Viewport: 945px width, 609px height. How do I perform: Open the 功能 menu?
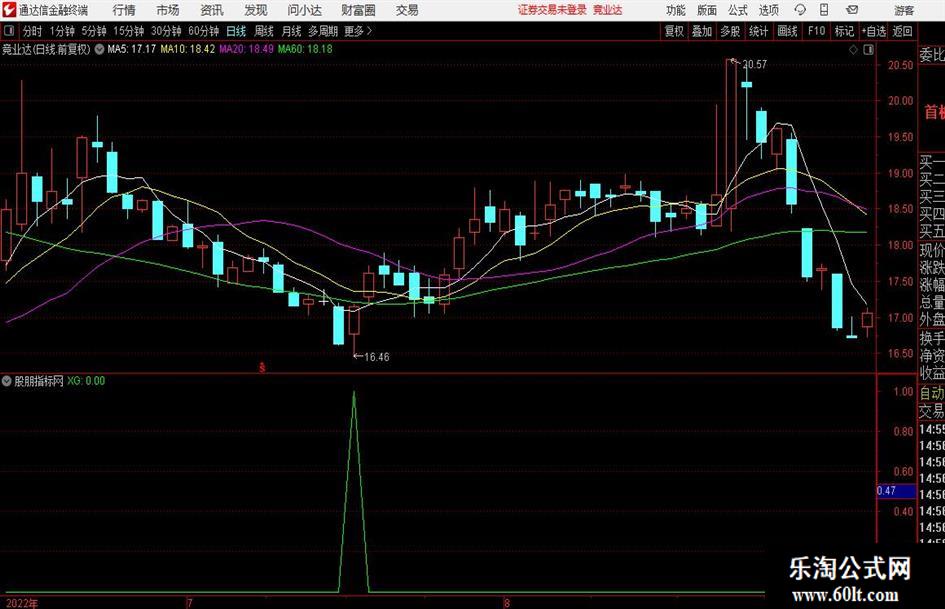tap(676, 10)
